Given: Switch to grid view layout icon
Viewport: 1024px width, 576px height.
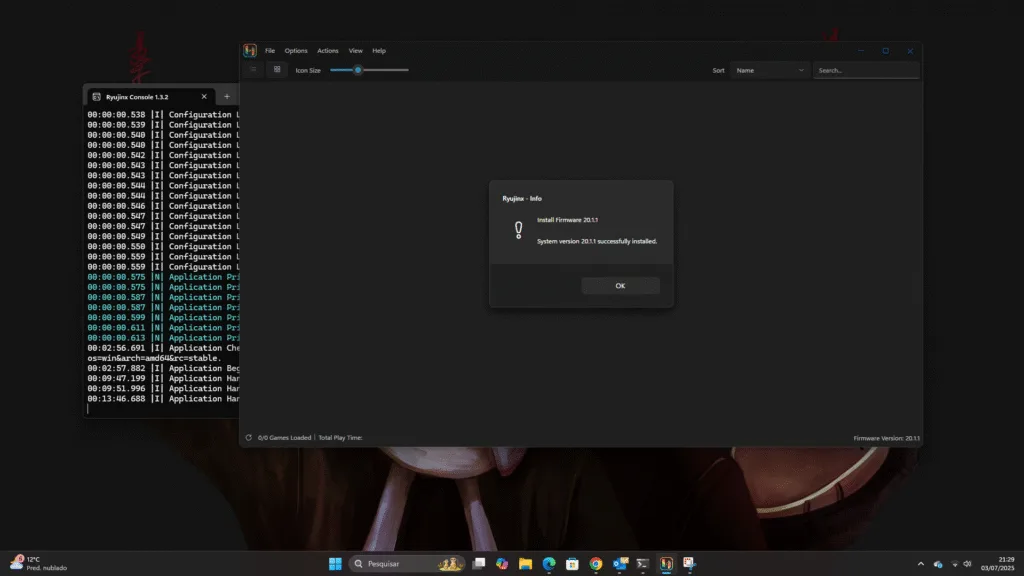Looking at the screenshot, I should point(277,69).
